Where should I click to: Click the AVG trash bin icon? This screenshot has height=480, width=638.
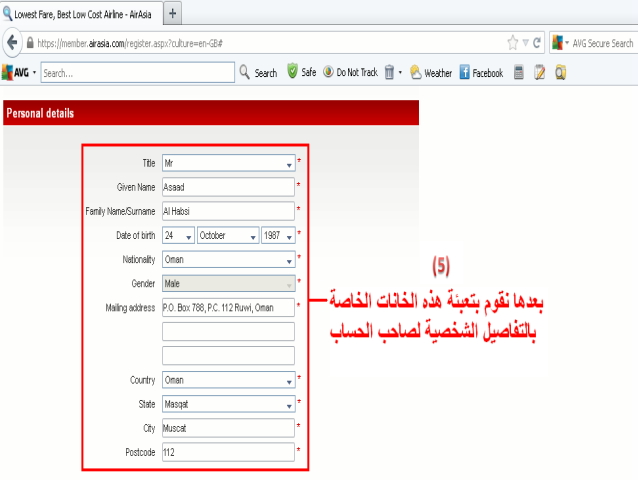pyautogui.click(x=390, y=73)
